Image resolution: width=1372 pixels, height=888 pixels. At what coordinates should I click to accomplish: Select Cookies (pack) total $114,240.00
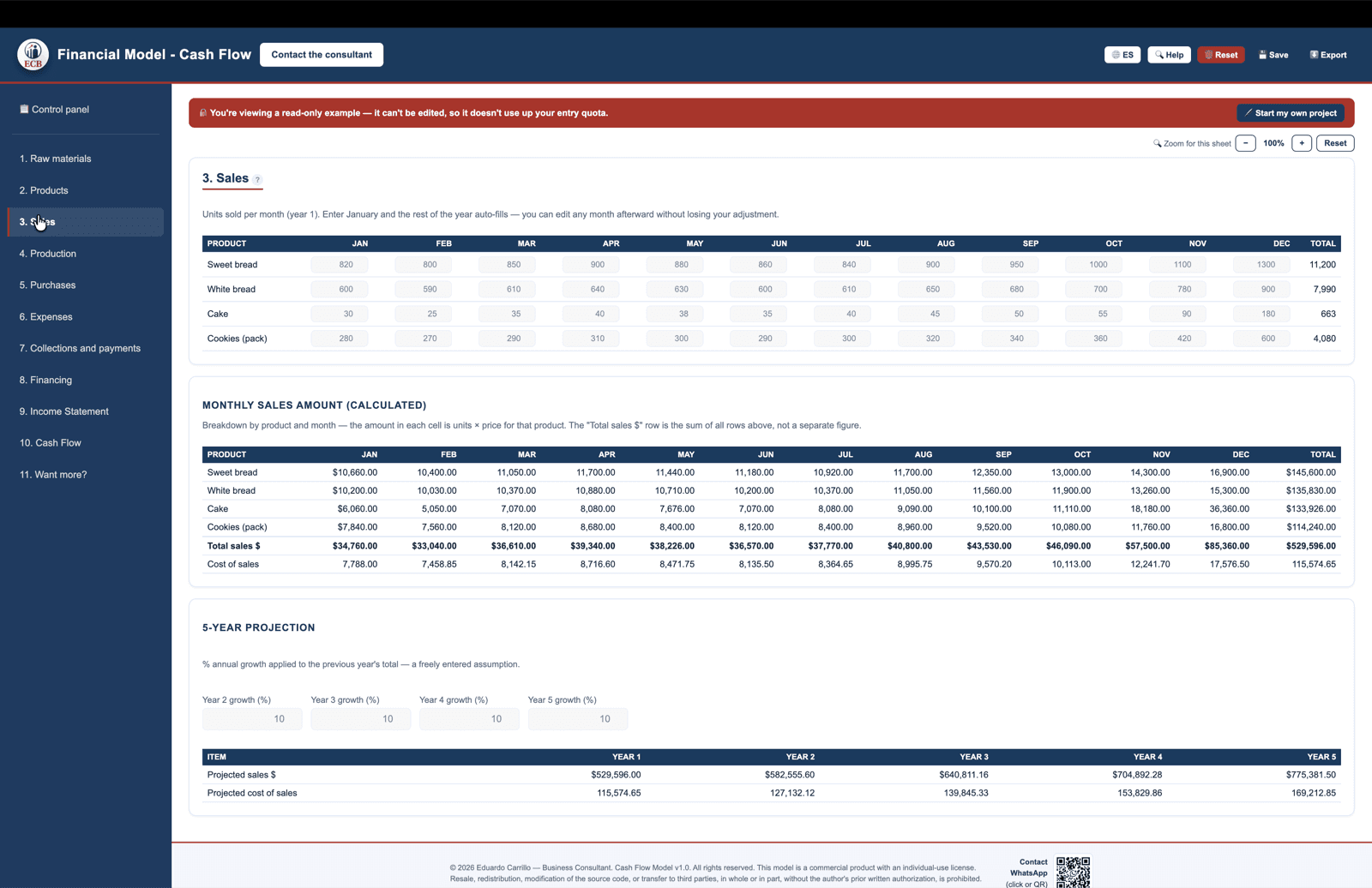(1310, 527)
